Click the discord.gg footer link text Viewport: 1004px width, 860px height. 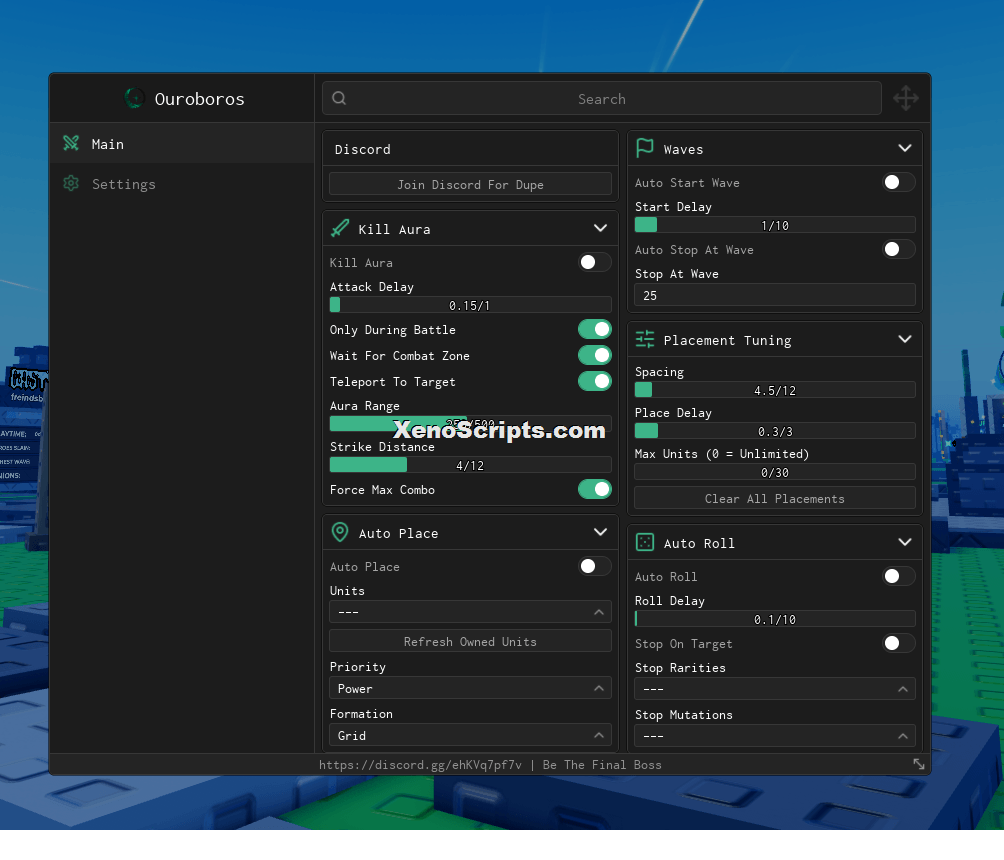420,765
